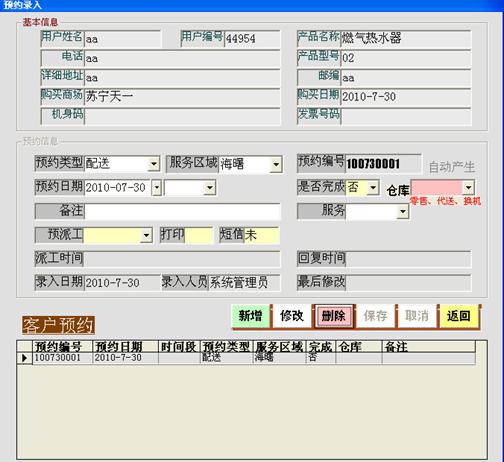Click the 机身码 field
This screenshot has width=504, height=462.
point(182,116)
